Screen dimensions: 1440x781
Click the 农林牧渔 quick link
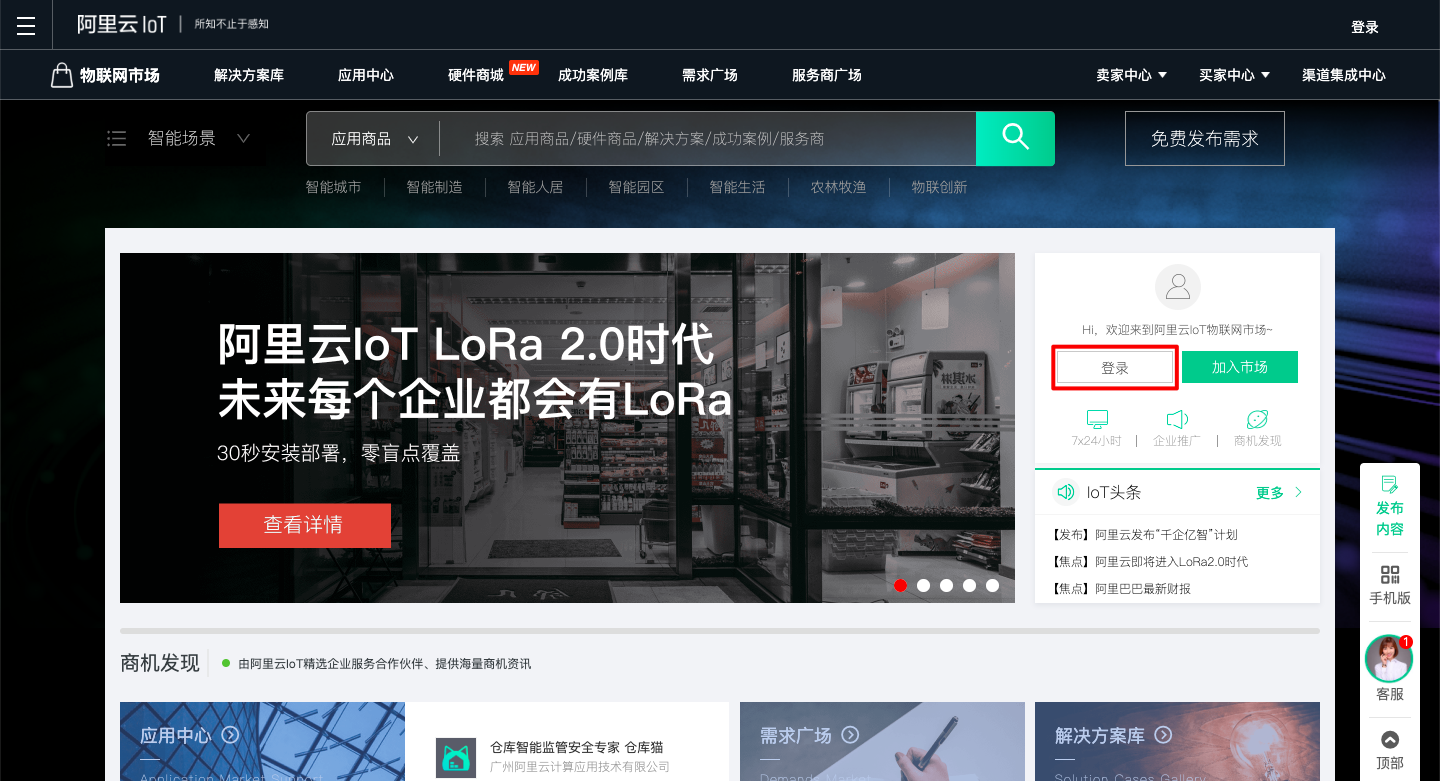(x=838, y=187)
